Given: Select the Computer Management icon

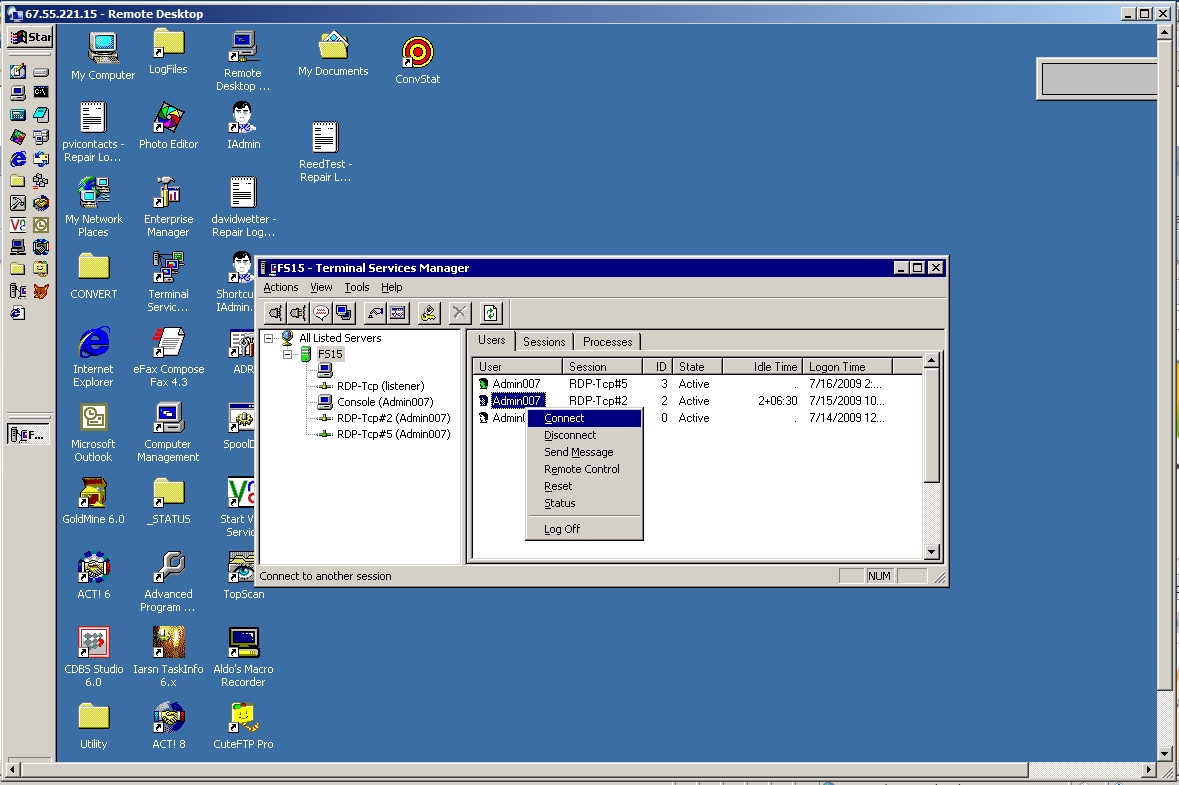Looking at the screenshot, I should pyautogui.click(x=168, y=432).
